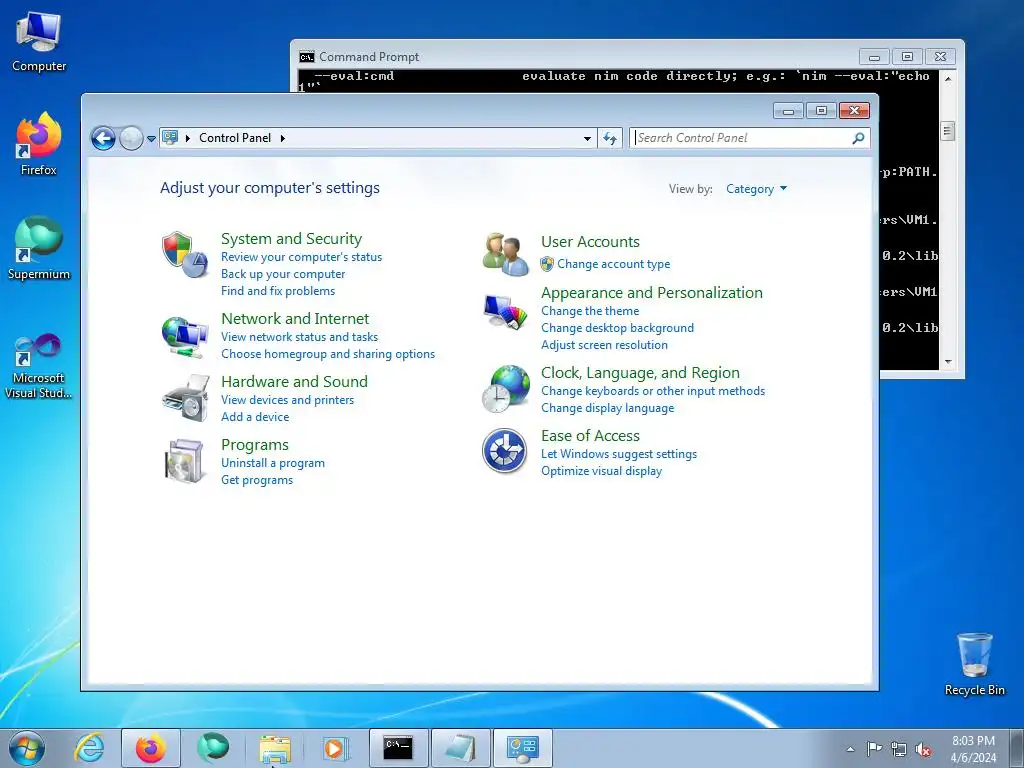Click Optimize visual display
Viewport: 1024px width, 768px height.
pos(601,471)
